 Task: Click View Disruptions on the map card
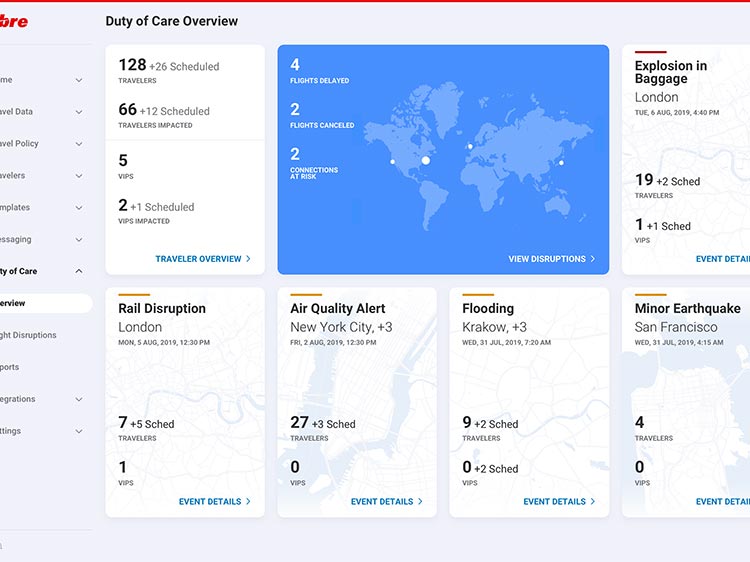tap(551, 259)
